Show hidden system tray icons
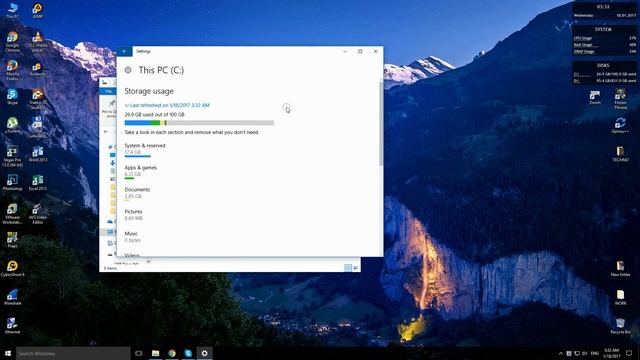 (561, 353)
